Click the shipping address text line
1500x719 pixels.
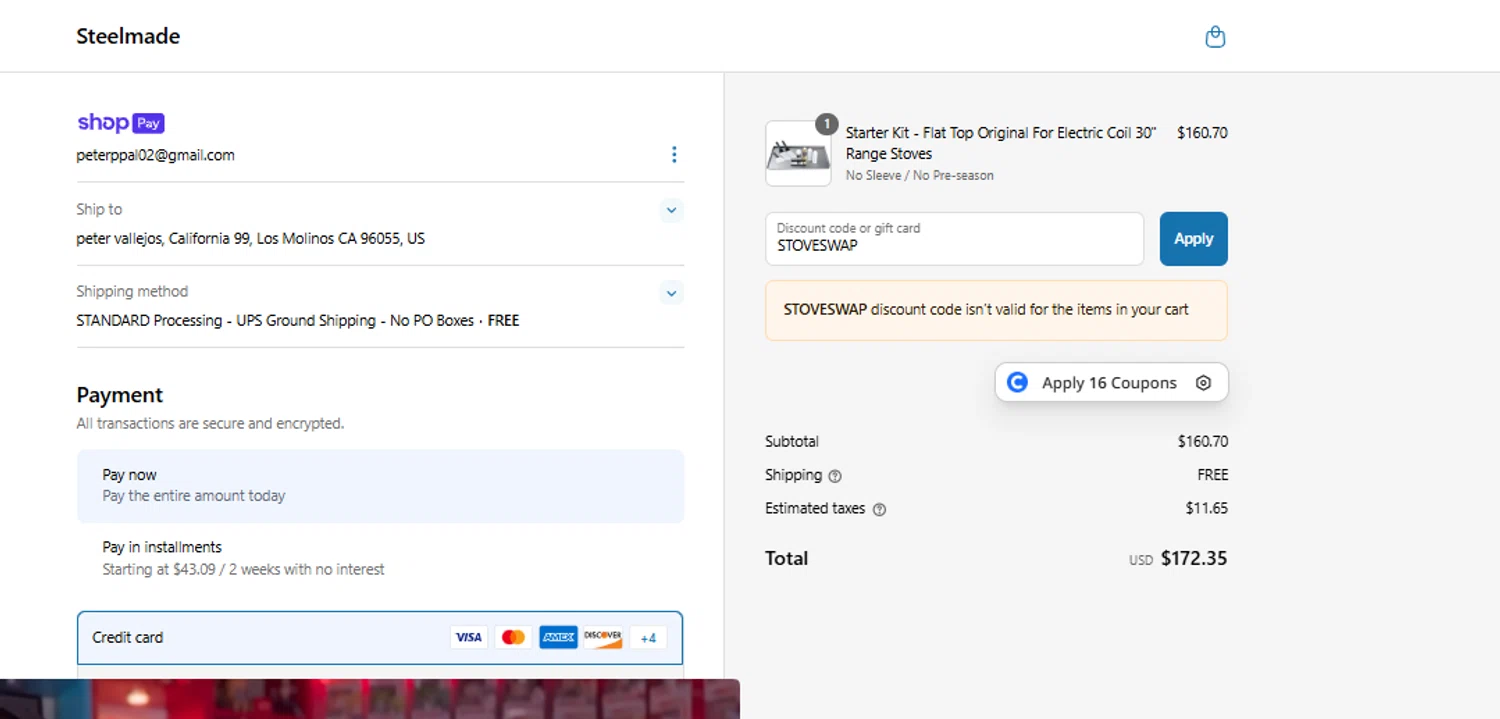(250, 239)
